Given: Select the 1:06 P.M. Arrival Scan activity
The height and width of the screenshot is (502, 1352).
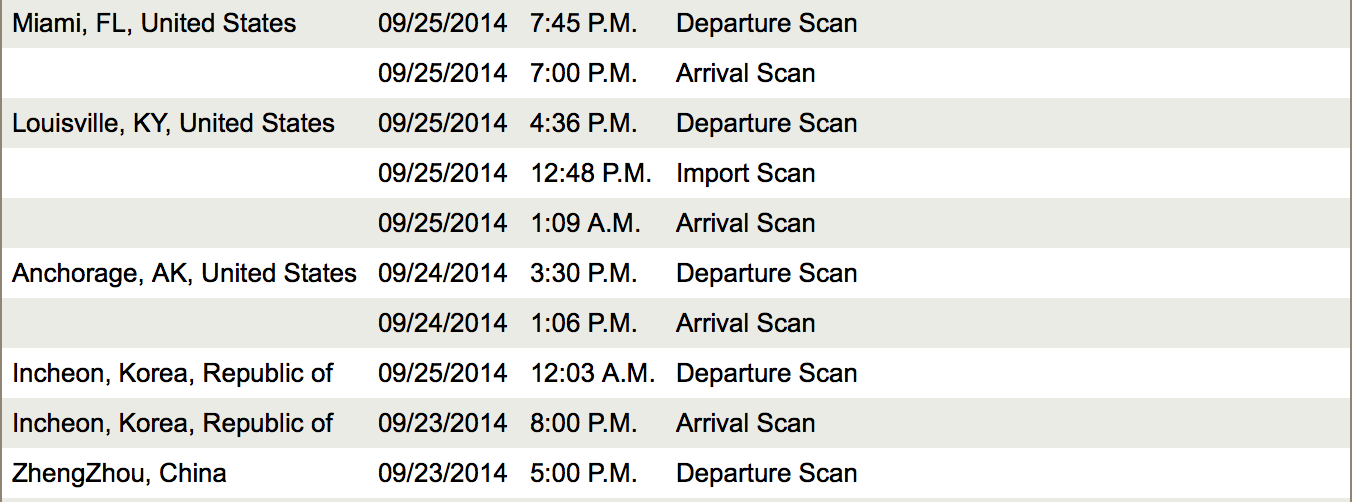Looking at the screenshot, I should coord(745,323).
